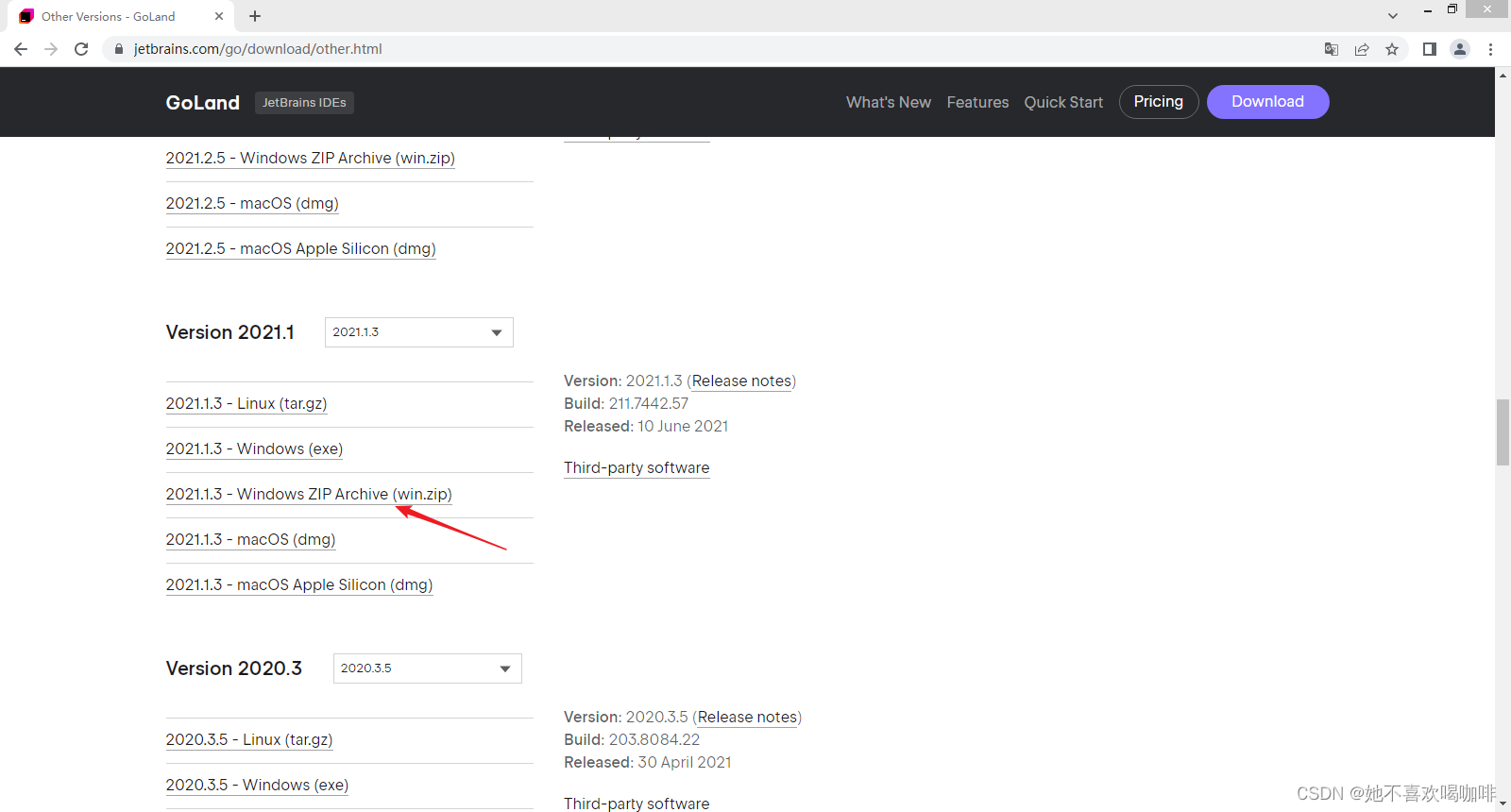Screen dimensions: 1511x812
Task: Select Released: 10 June 2021 text
Action: 646,427
